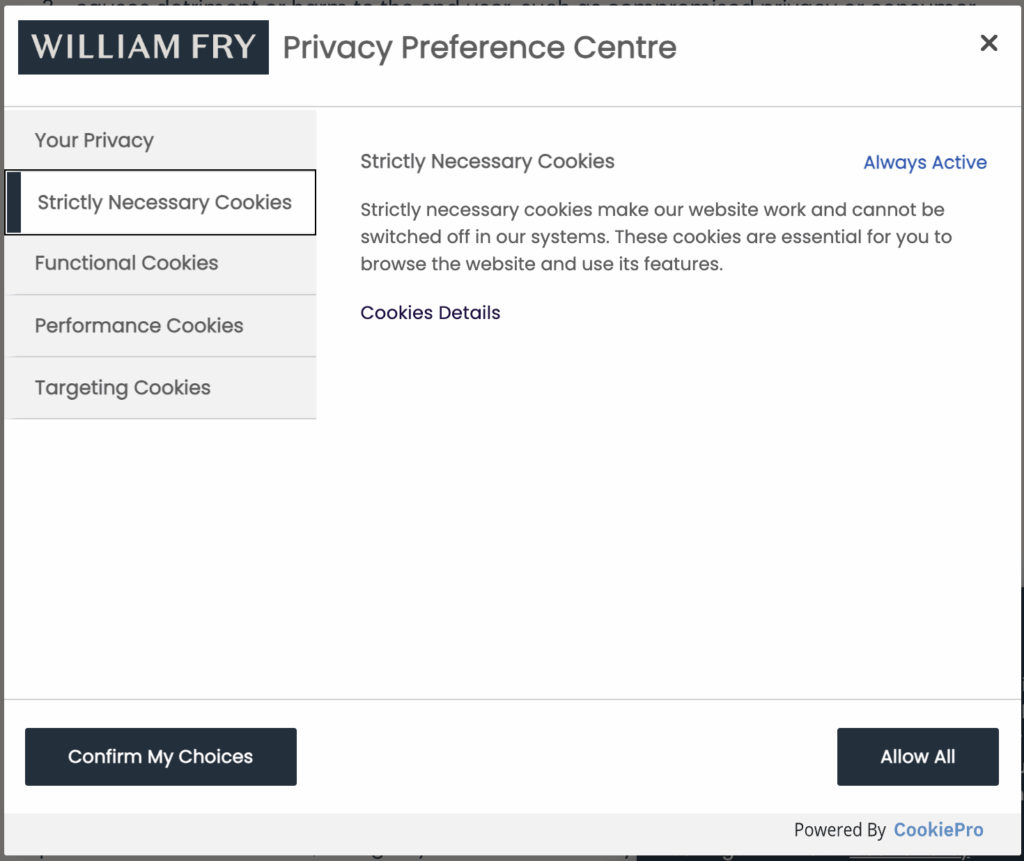Image resolution: width=1024 pixels, height=861 pixels.
Task: Select the Strictly Necessary Cookies tab
Action: 164,203
